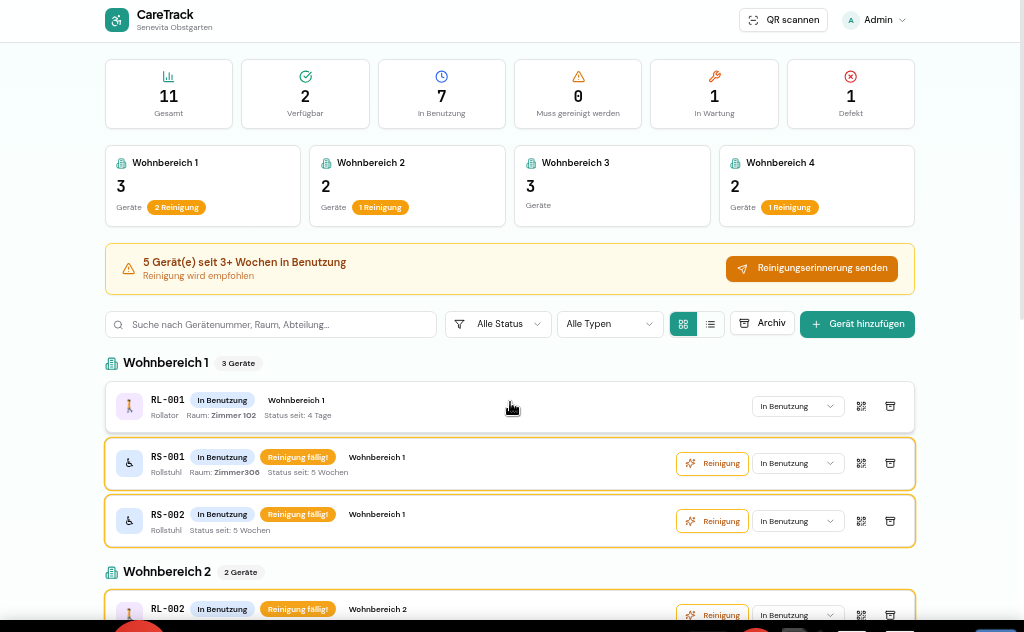Show the QR code for RS-002

[861, 521]
